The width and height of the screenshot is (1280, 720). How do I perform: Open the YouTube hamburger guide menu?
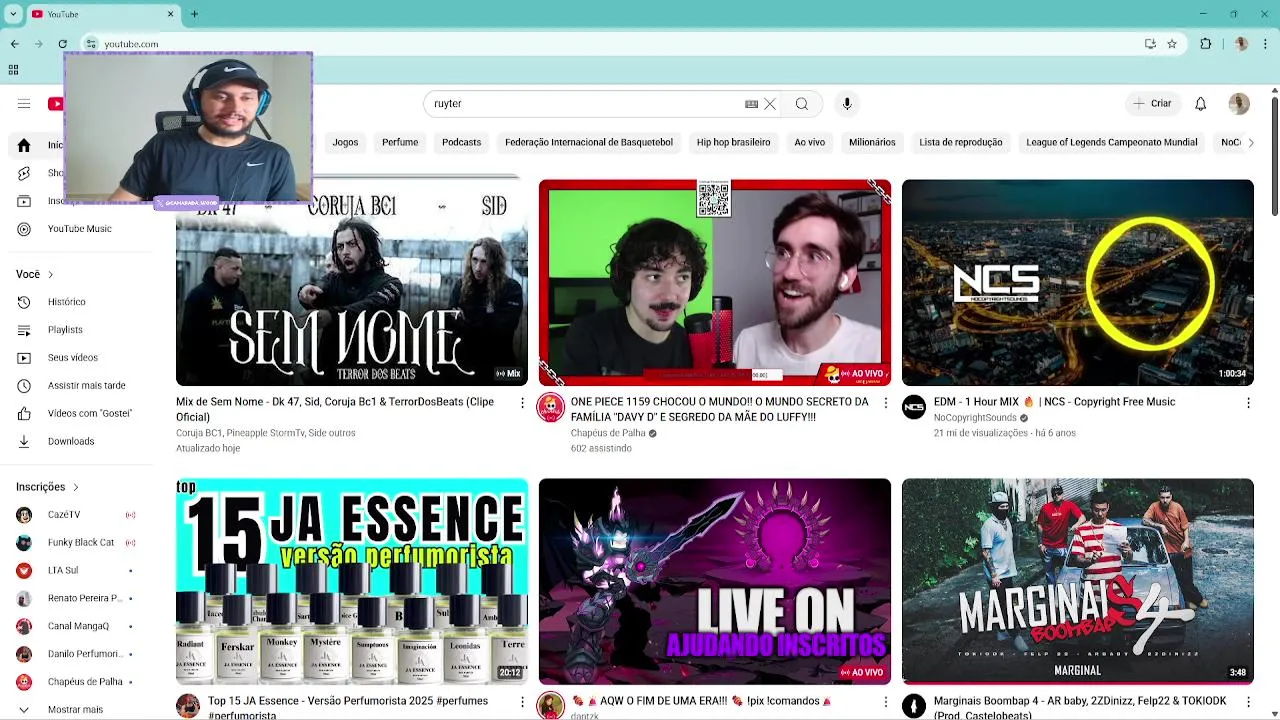click(24, 104)
